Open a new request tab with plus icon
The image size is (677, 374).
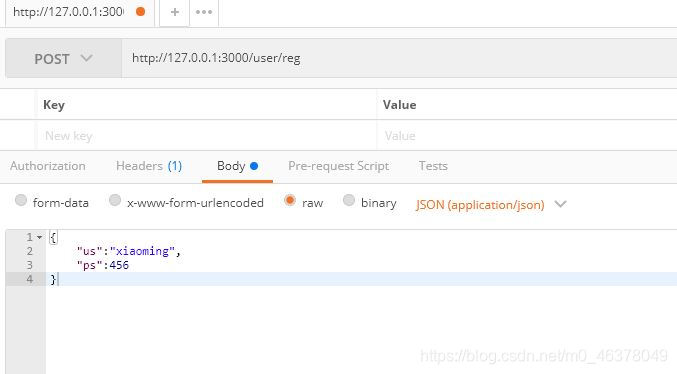174,12
